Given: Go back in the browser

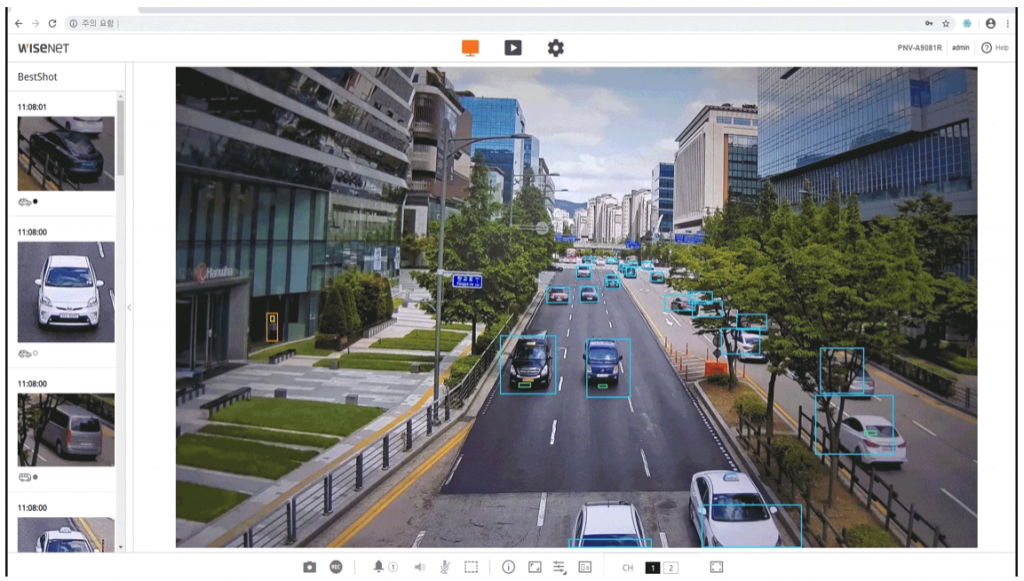Looking at the screenshot, I should click(18, 24).
